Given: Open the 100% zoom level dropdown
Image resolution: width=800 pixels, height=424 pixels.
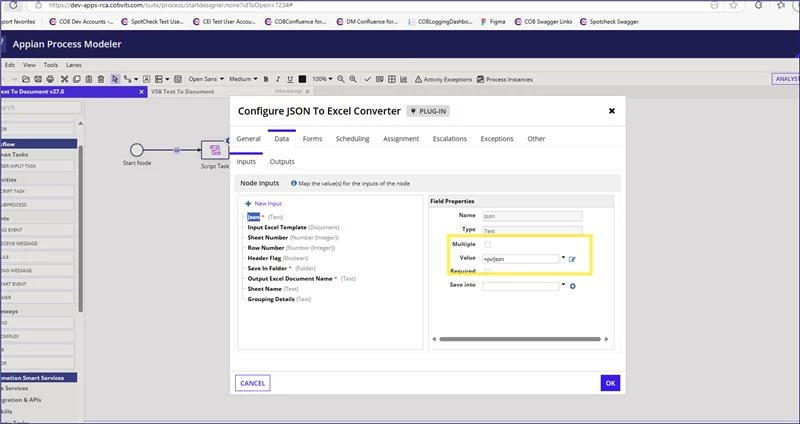Looking at the screenshot, I should click(x=322, y=79).
